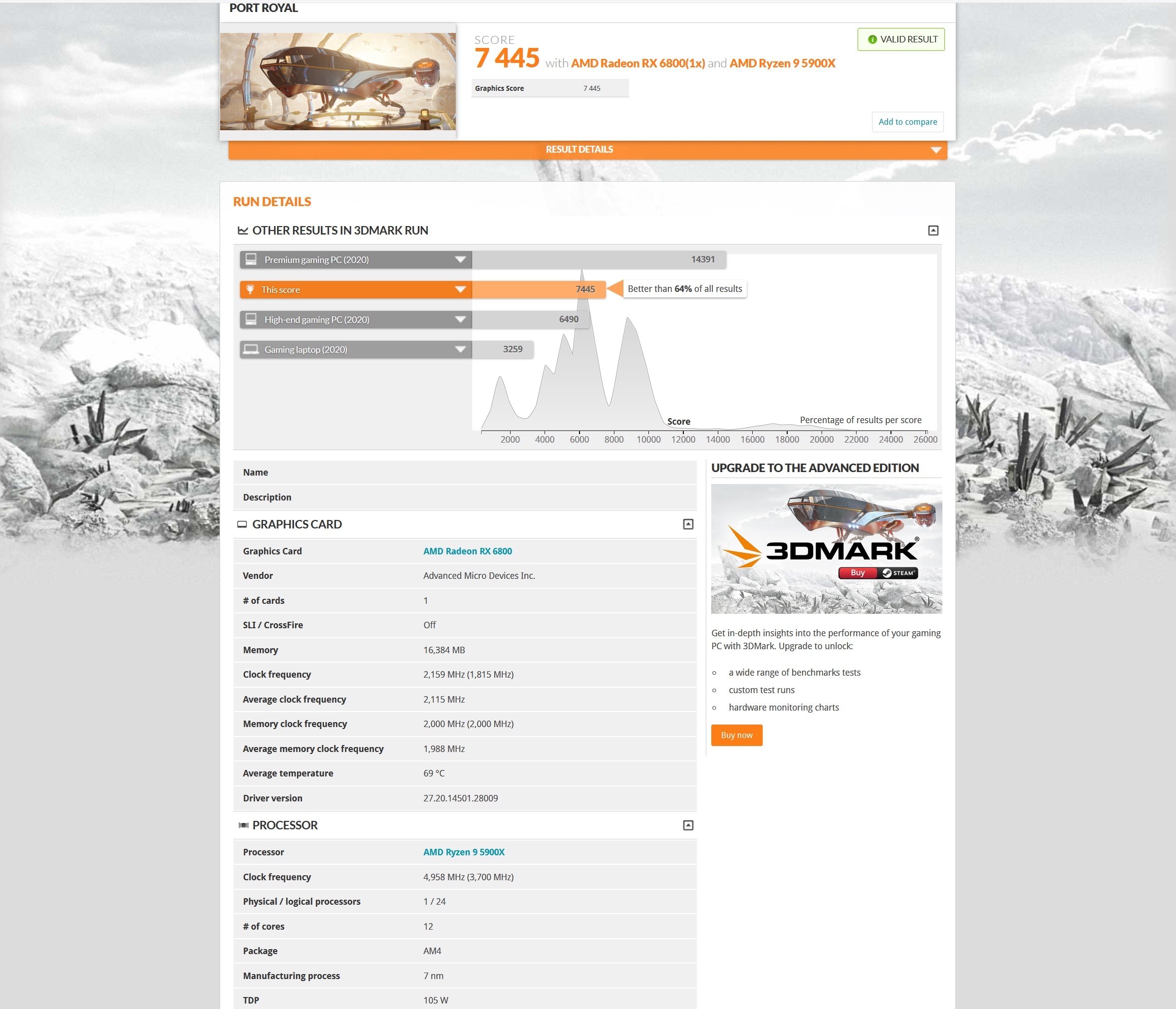This screenshot has width=1176, height=1009.
Task: Click Memory clock frequency 2,000 MHz (2,000 MHz)
Action: [x=468, y=724]
